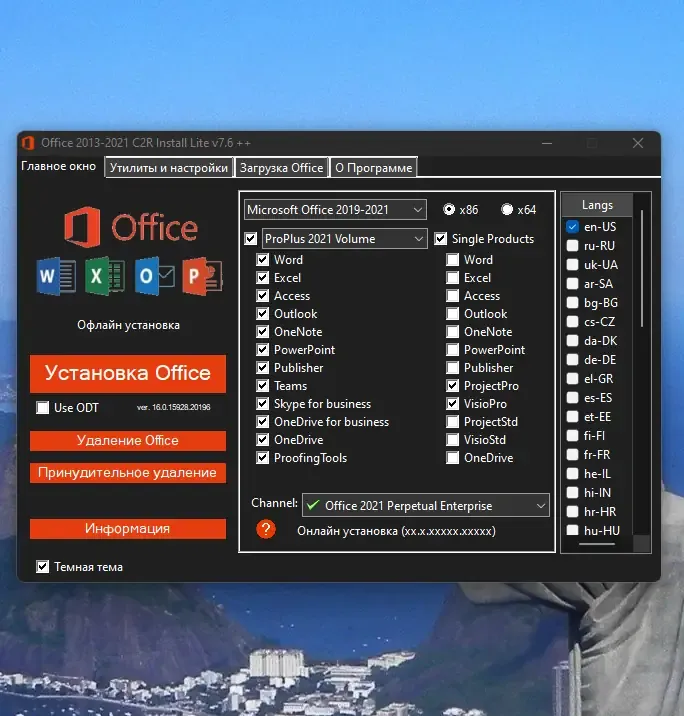
Task: Switch to the Утилиты и настройки tab
Action: [x=169, y=168]
